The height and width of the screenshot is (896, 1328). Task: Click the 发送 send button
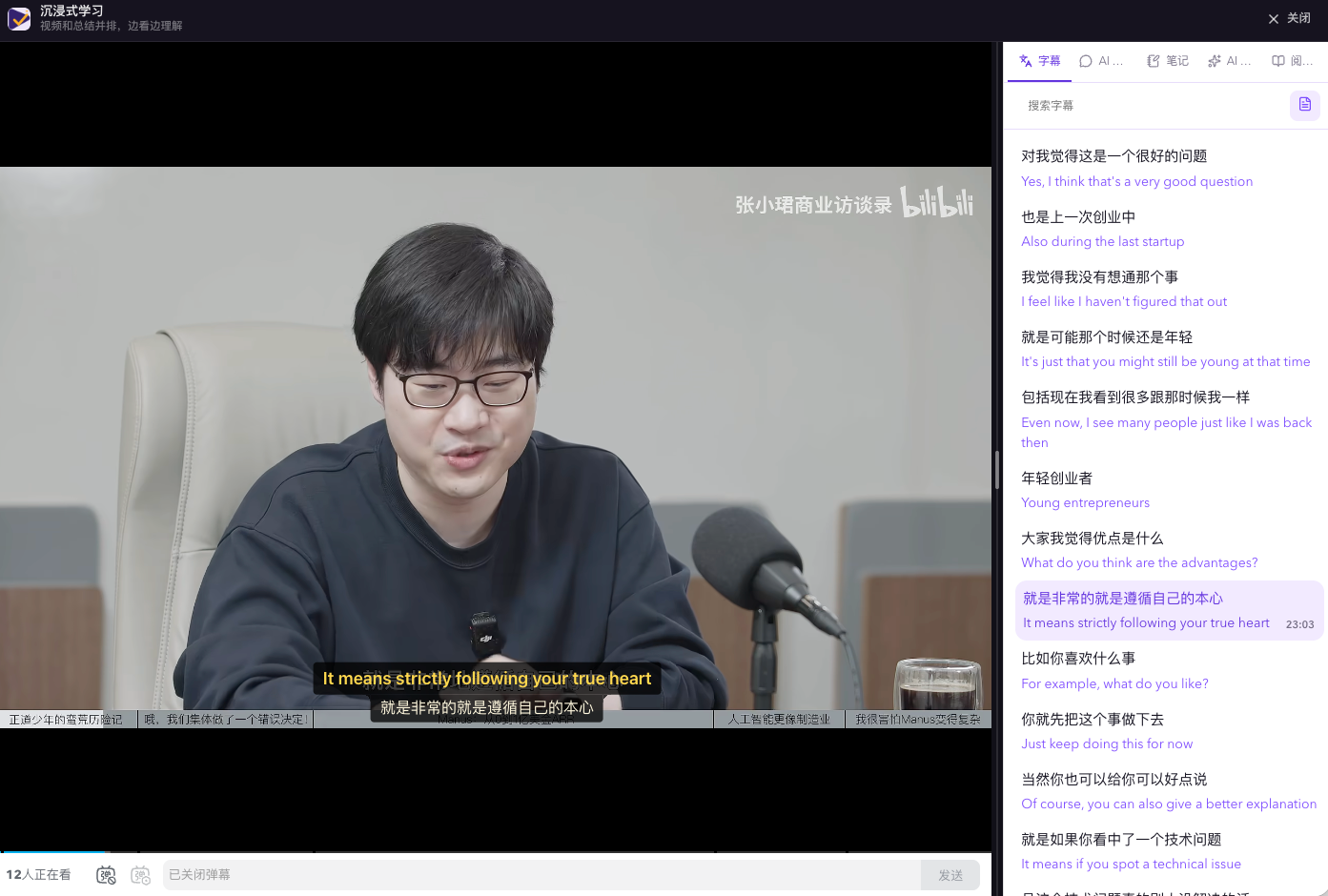950,875
